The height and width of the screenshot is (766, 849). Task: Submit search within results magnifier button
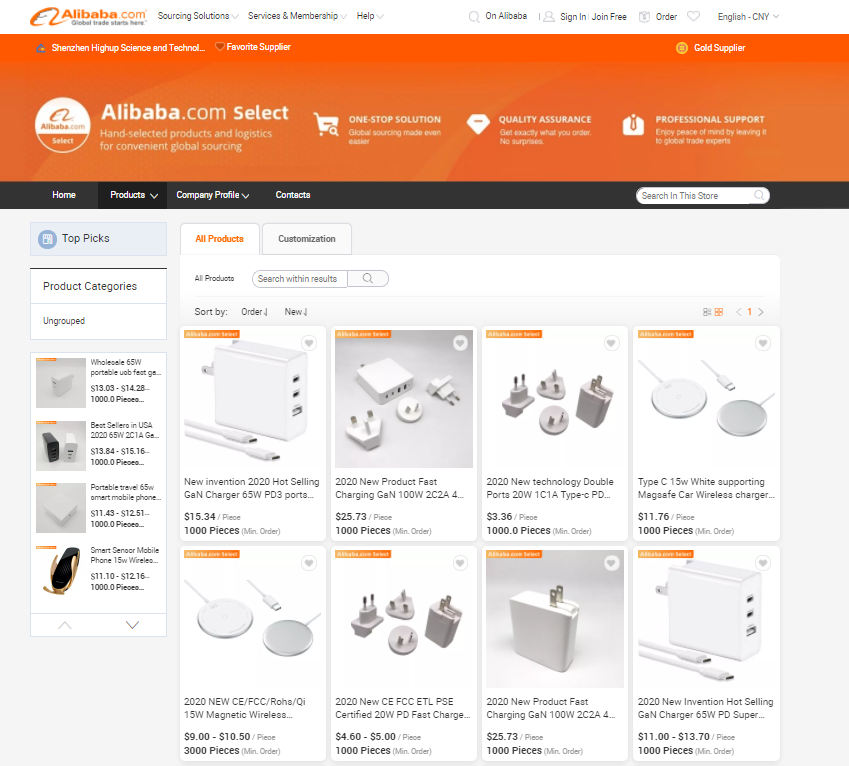point(368,279)
